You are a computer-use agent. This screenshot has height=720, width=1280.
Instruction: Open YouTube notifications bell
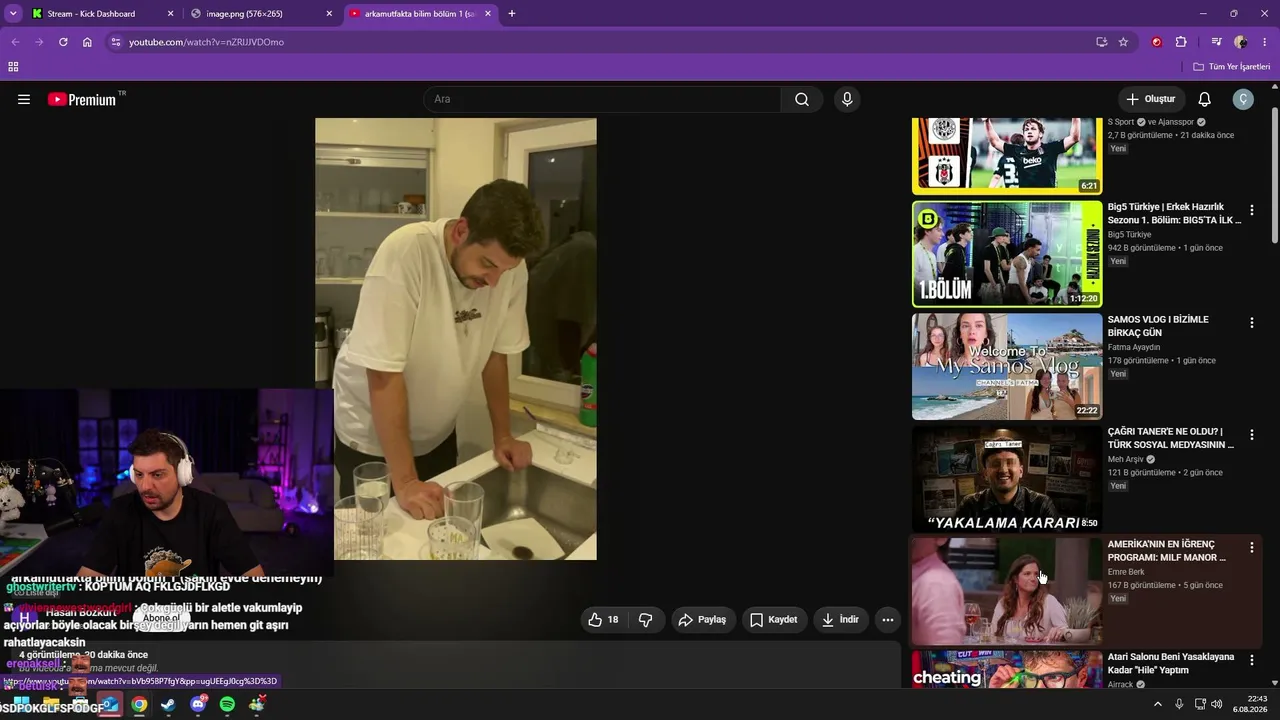click(1205, 99)
